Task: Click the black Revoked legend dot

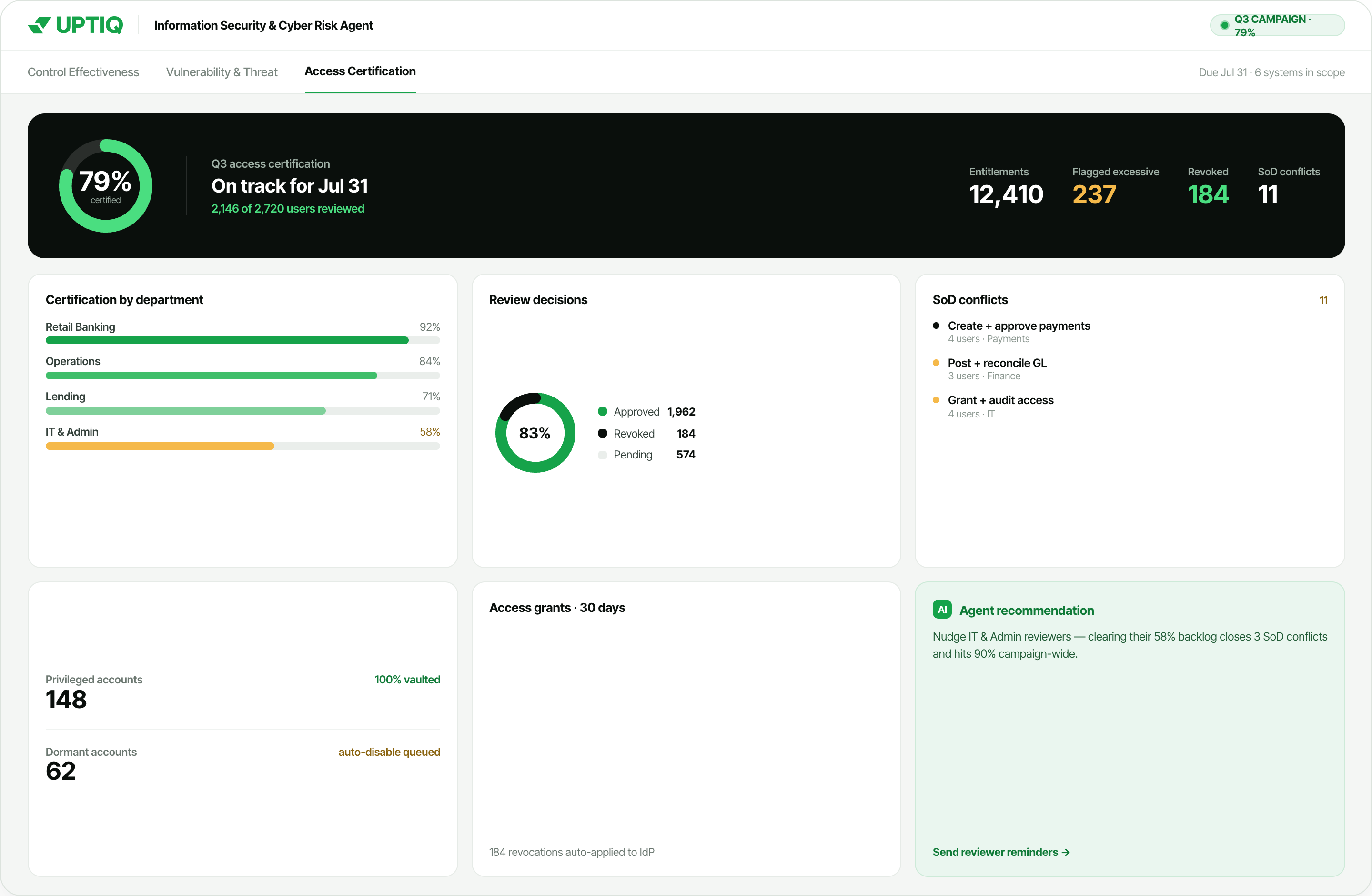Action: tap(603, 433)
